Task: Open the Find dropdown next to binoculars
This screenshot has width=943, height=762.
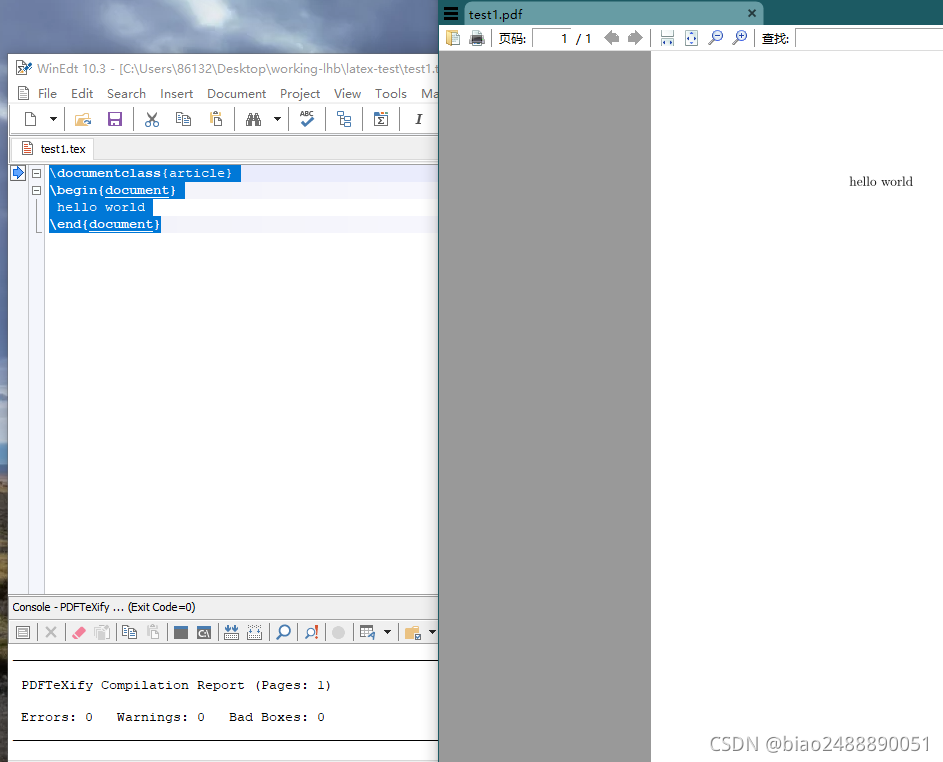Action: [277, 118]
